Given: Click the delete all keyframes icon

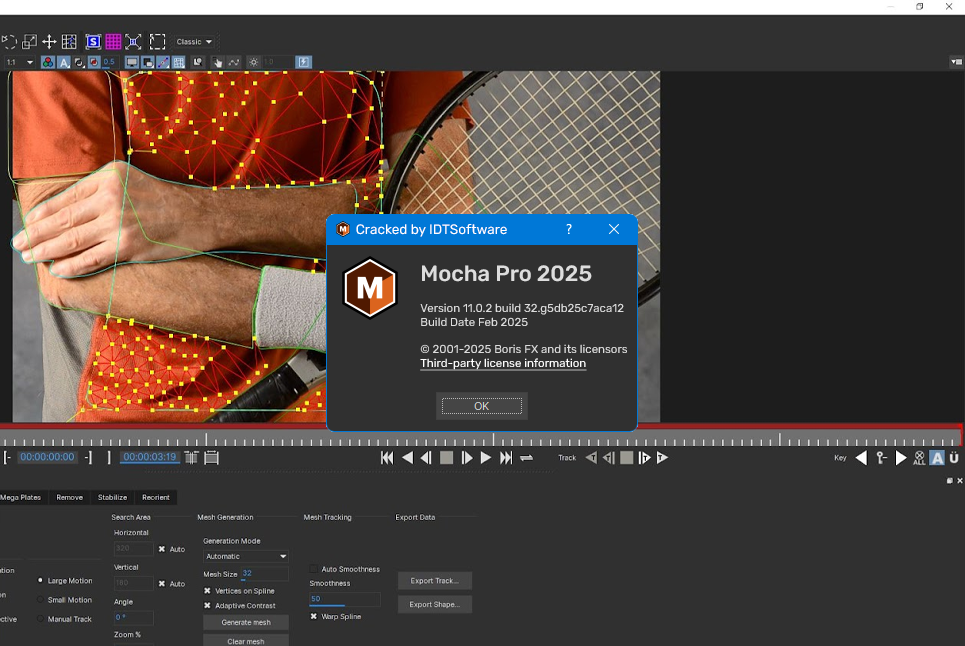Looking at the screenshot, I should pos(919,458).
